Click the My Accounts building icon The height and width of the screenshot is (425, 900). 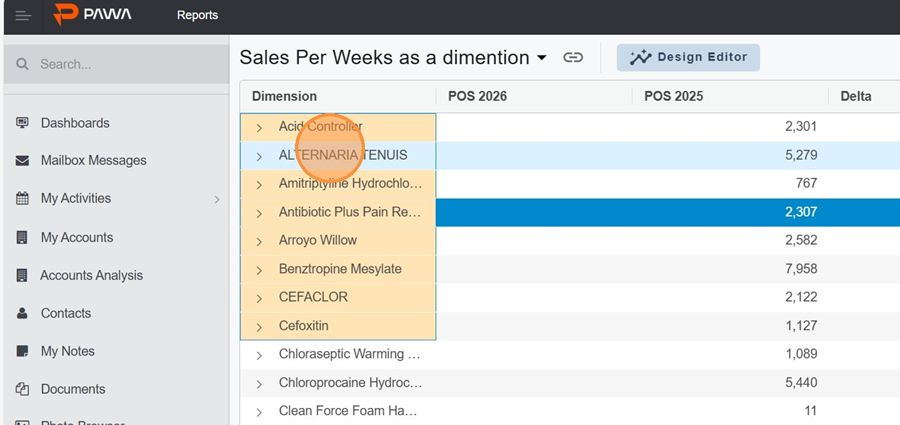[x=22, y=238]
